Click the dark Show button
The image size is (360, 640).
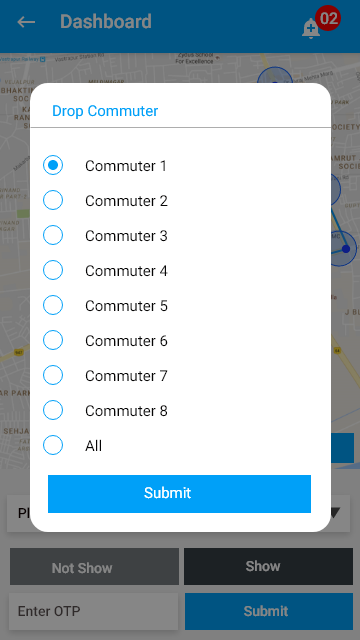(268, 567)
